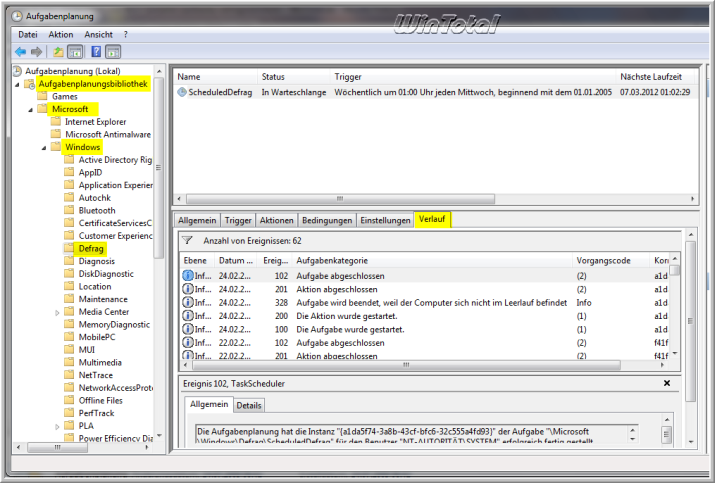Select the DiskDiagnostic folder
The width and height of the screenshot is (715, 483).
point(106,274)
